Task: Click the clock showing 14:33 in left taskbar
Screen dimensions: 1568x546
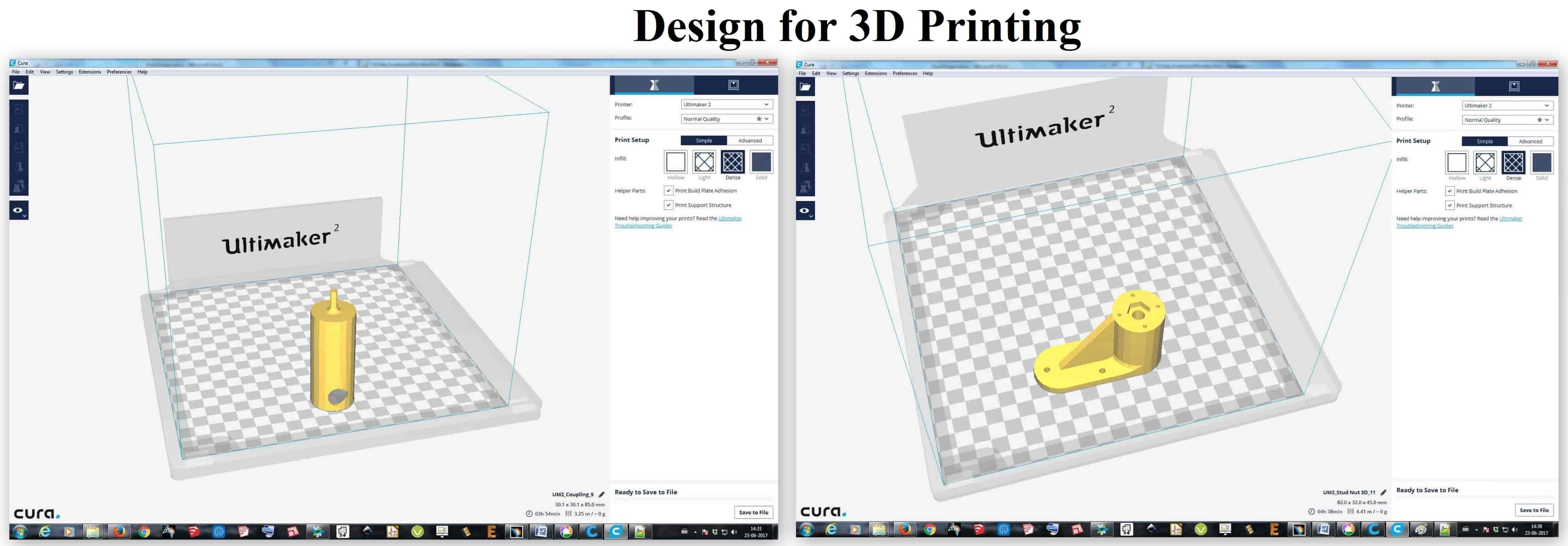Action: pos(755,532)
